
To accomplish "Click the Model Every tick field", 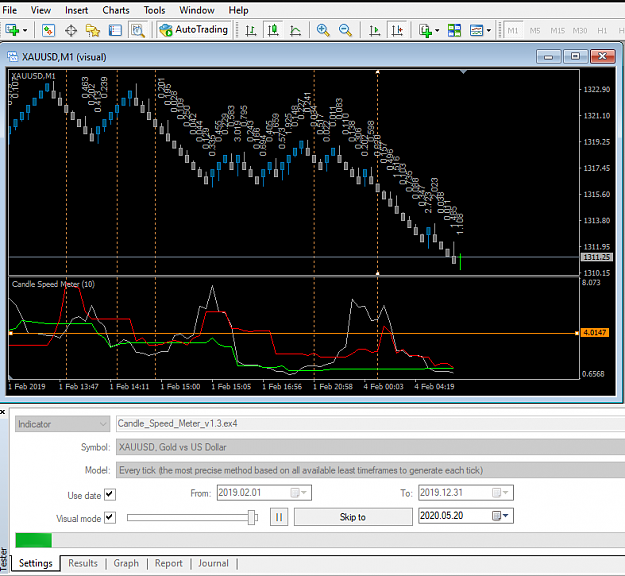I will pyautogui.click(x=371, y=470).
